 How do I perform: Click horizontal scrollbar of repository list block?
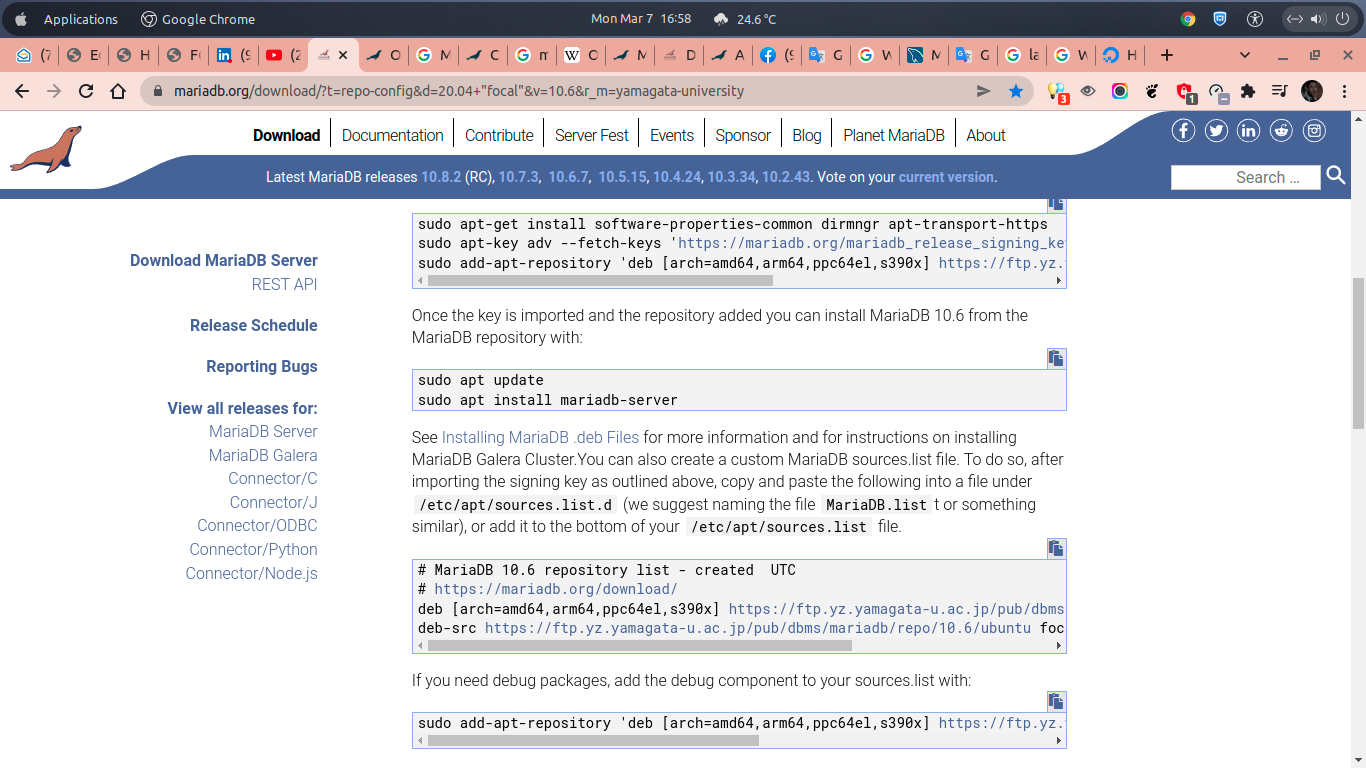click(x=640, y=646)
